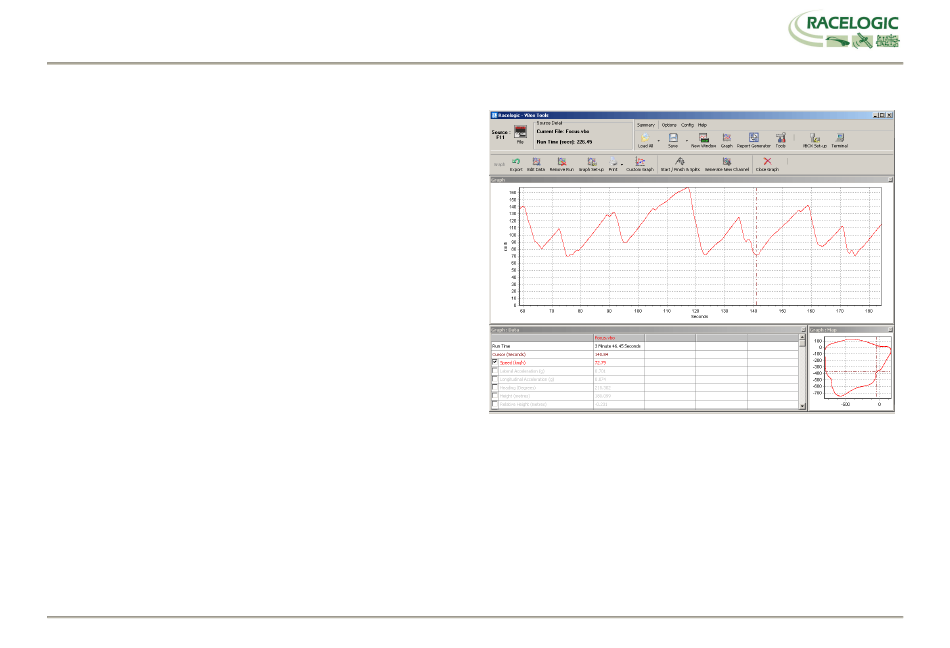Expand the Print dropdown arrow
950x648 pixels.
pyautogui.click(x=622, y=164)
